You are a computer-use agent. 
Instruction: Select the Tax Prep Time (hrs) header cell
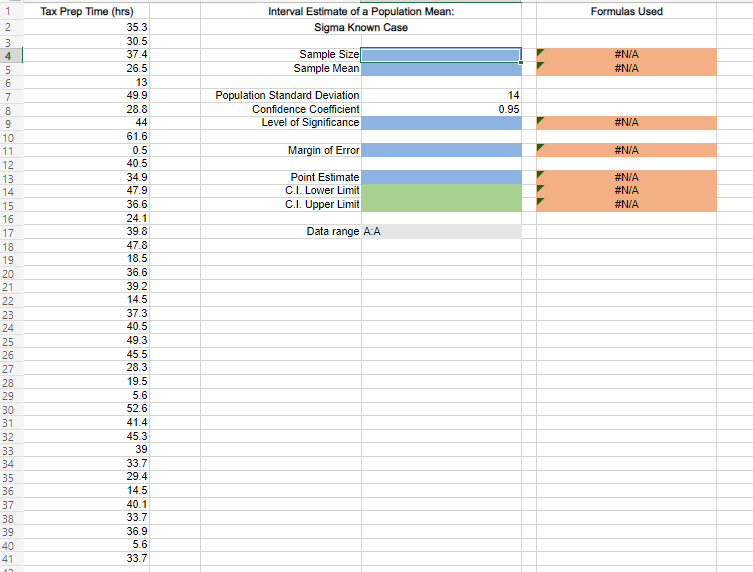(x=86, y=12)
